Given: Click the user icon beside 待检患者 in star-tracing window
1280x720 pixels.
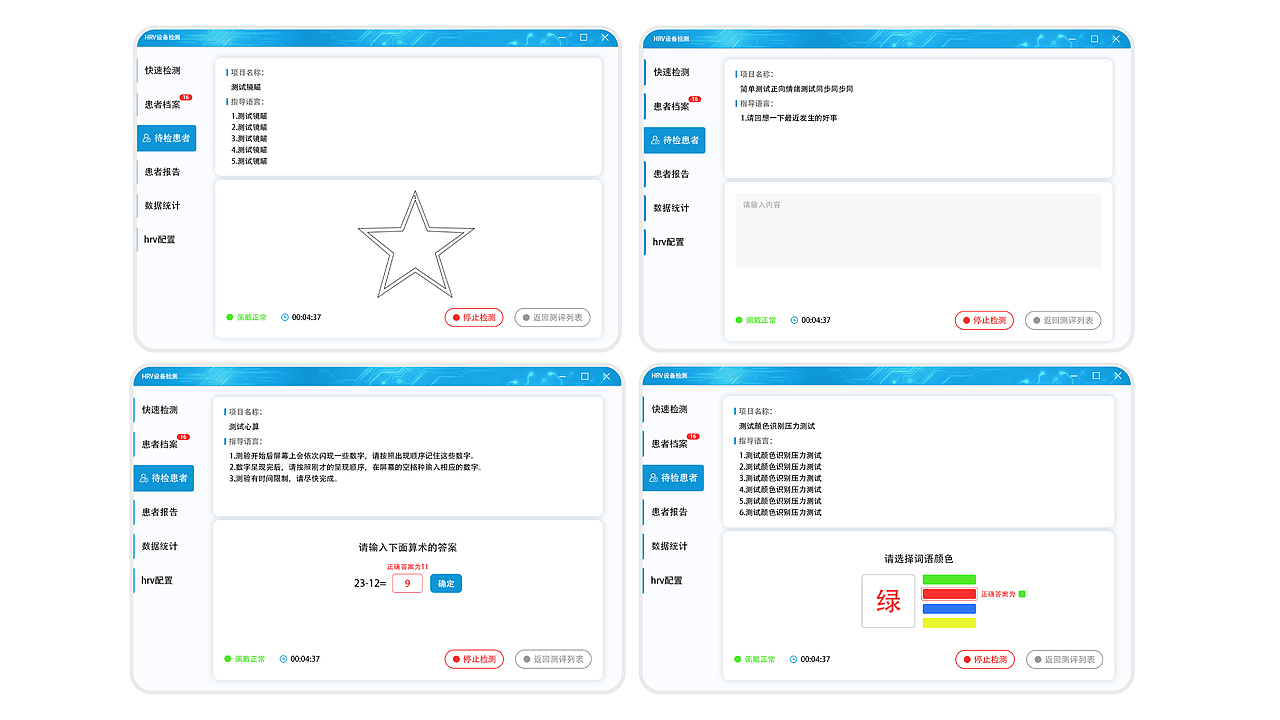Looking at the screenshot, I should click(147, 138).
